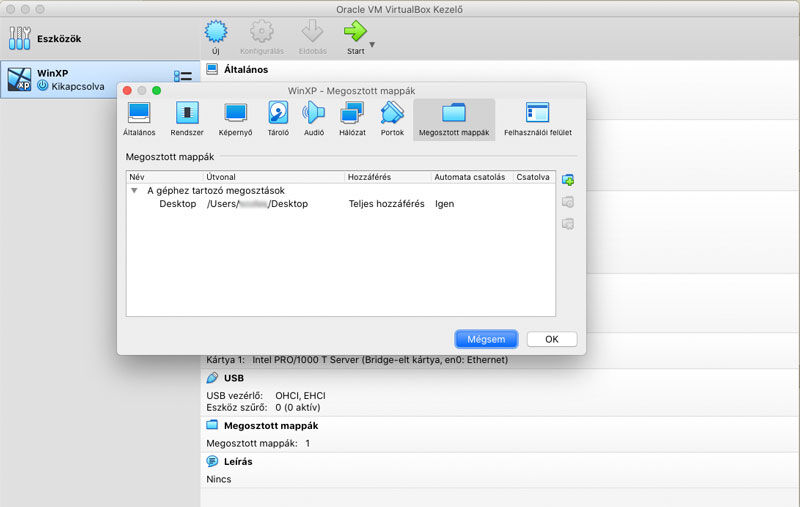The width and height of the screenshot is (800, 507).
Task: Cancel with the Mégsem button
Action: [x=486, y=339]
